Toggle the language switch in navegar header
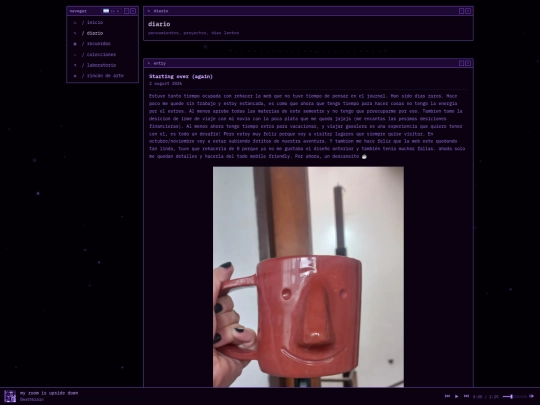Screen dimensions: 540x405 112,11
